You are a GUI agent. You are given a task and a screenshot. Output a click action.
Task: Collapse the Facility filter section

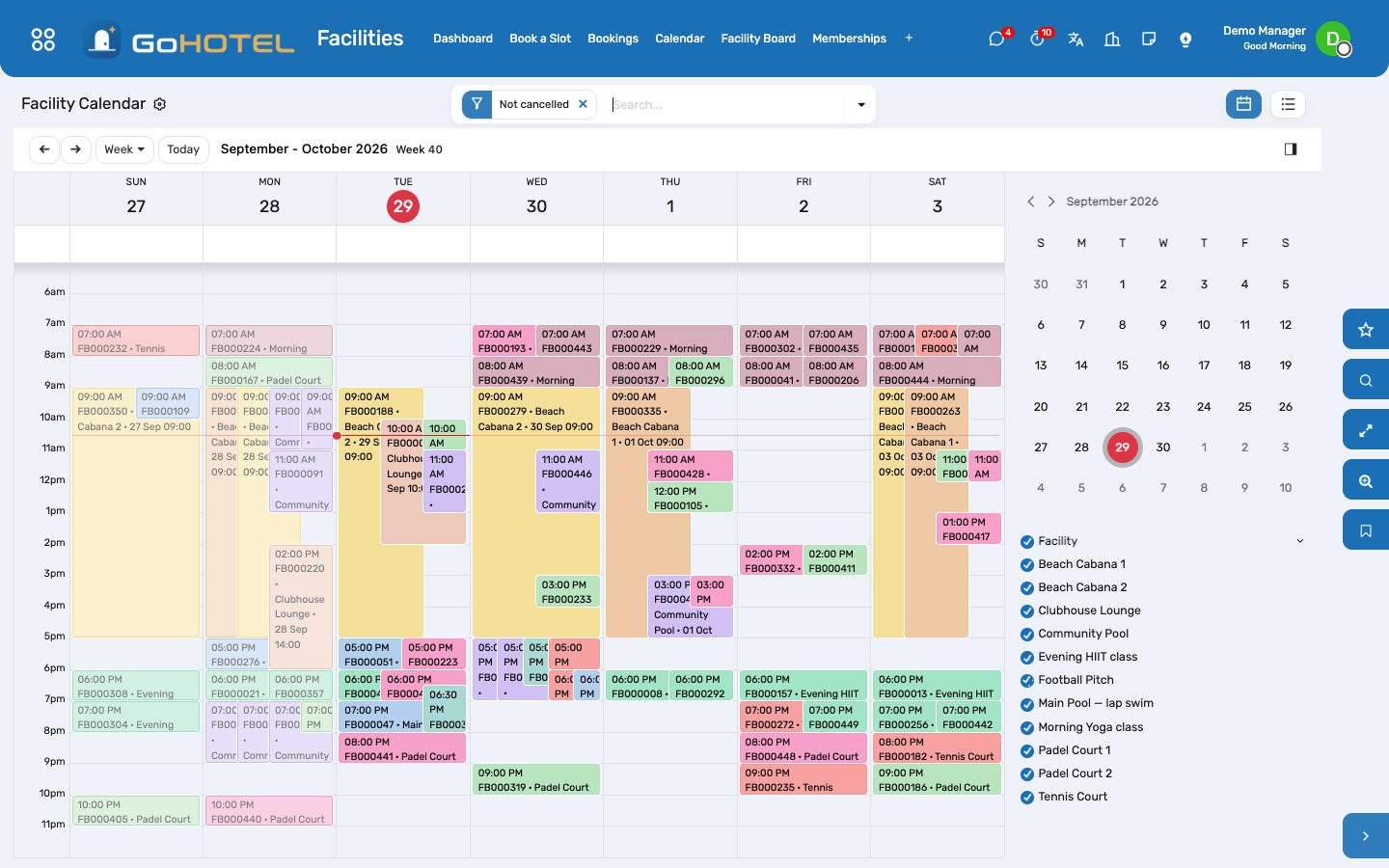pos(1299,541)
